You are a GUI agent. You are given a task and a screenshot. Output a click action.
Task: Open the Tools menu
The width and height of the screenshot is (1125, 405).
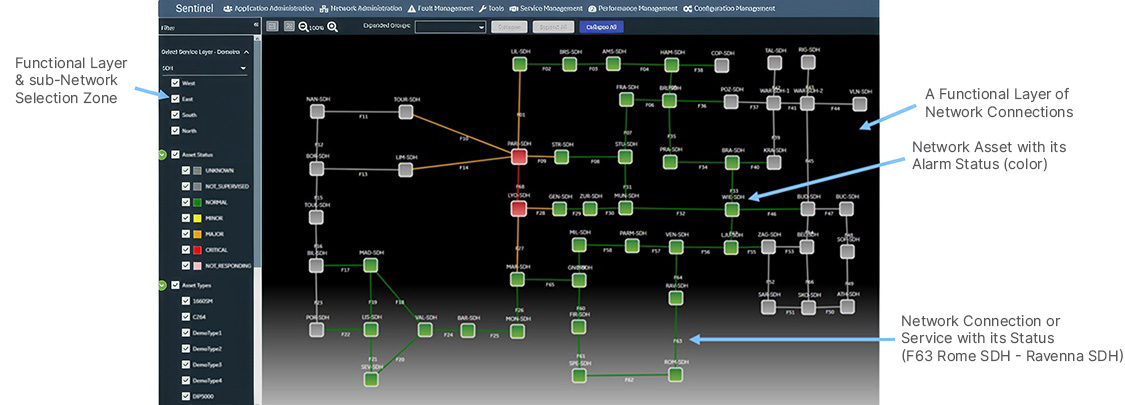click(x=491, y=9)
